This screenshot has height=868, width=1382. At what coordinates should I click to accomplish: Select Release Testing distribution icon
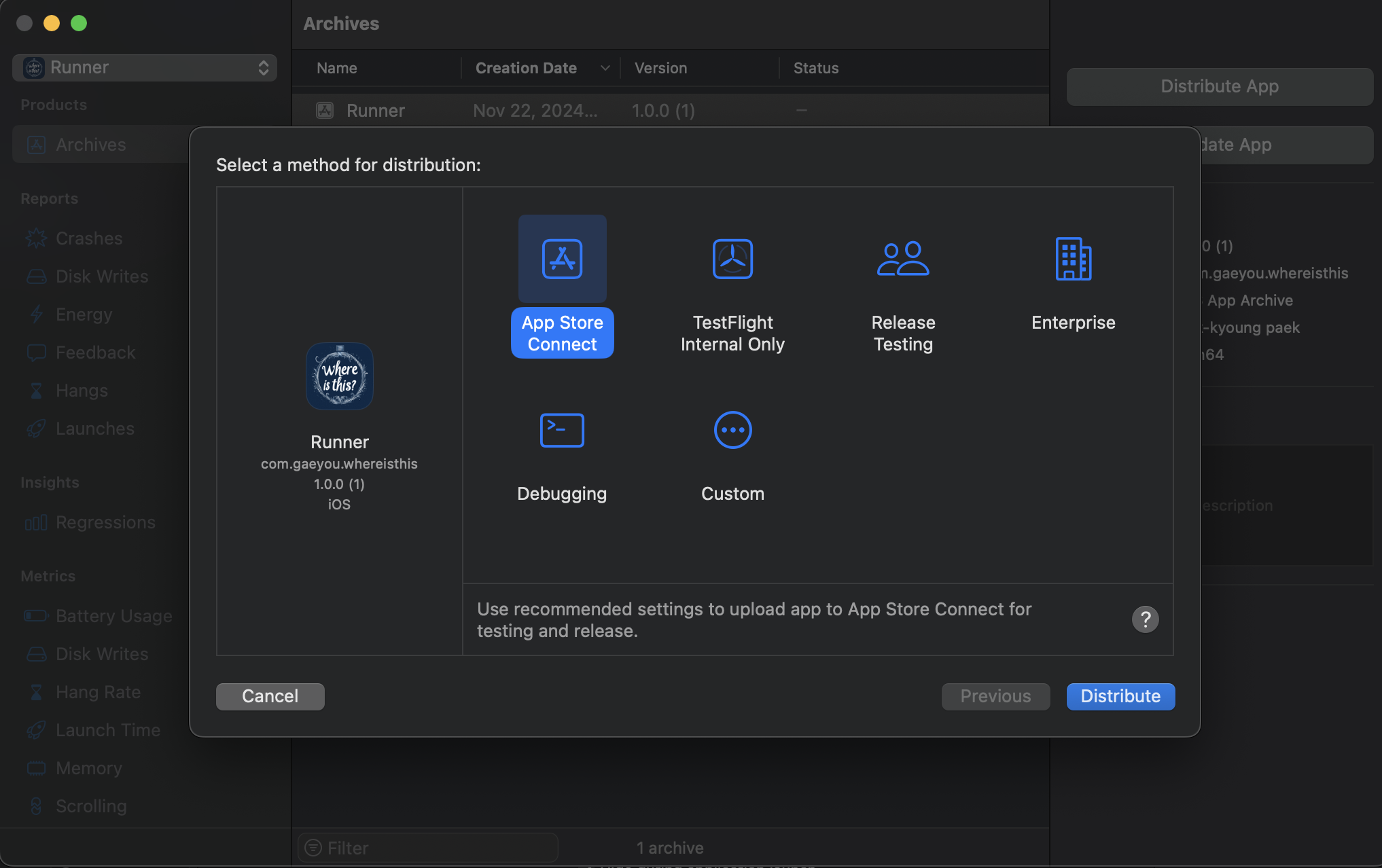click(x=903, y=259)
